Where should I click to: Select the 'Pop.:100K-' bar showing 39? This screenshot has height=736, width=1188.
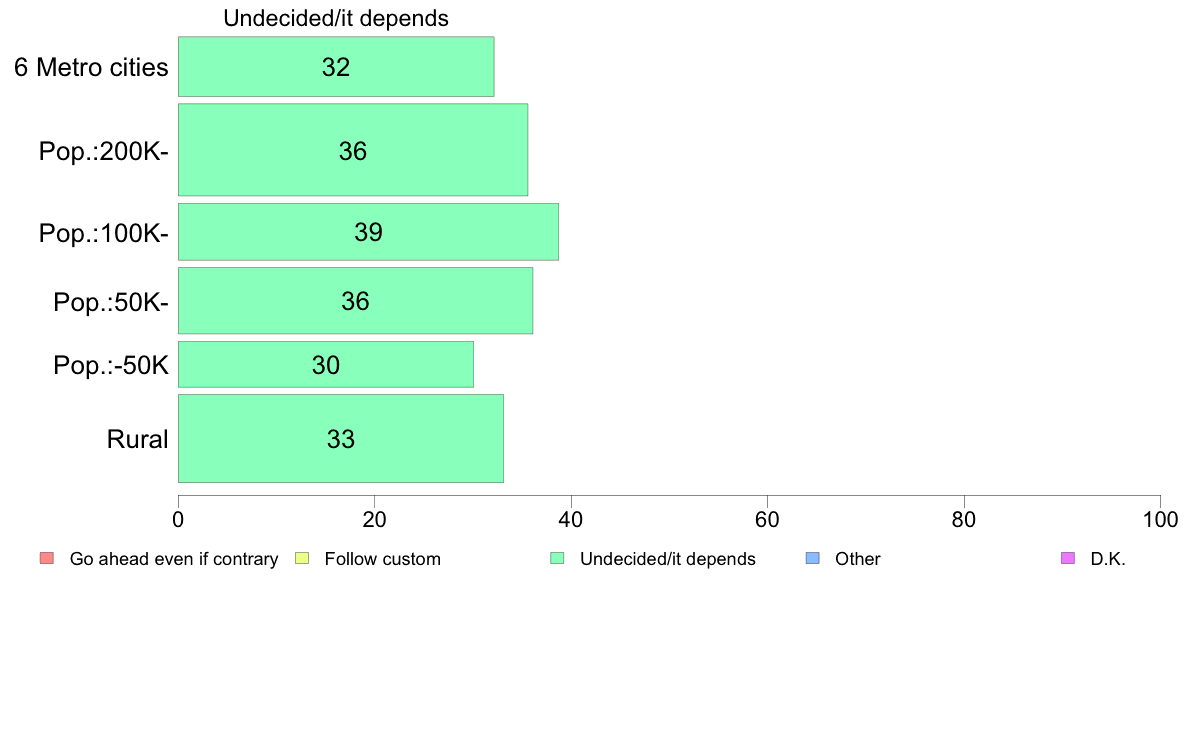tap(368, 232)
